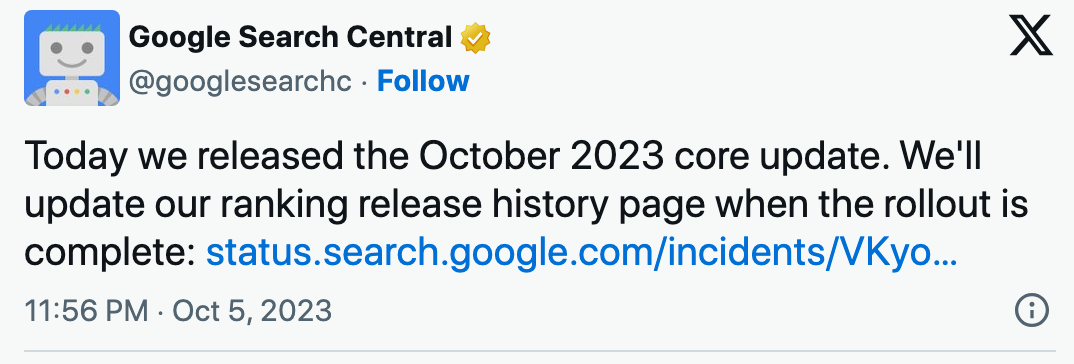This screenshot has height=364, width=1074.
Task: Click the tweet text starting with Today
Action: (x=526, y=206)
